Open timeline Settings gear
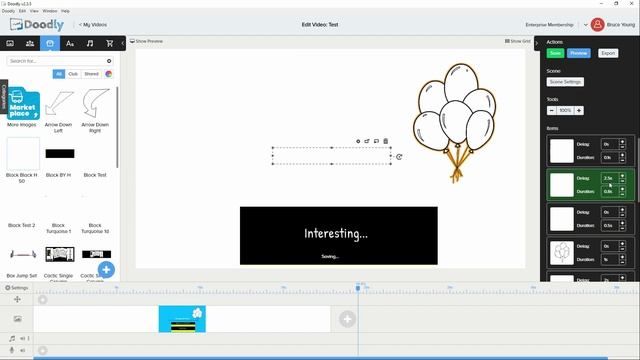640x360 pixels. point(16,288)
